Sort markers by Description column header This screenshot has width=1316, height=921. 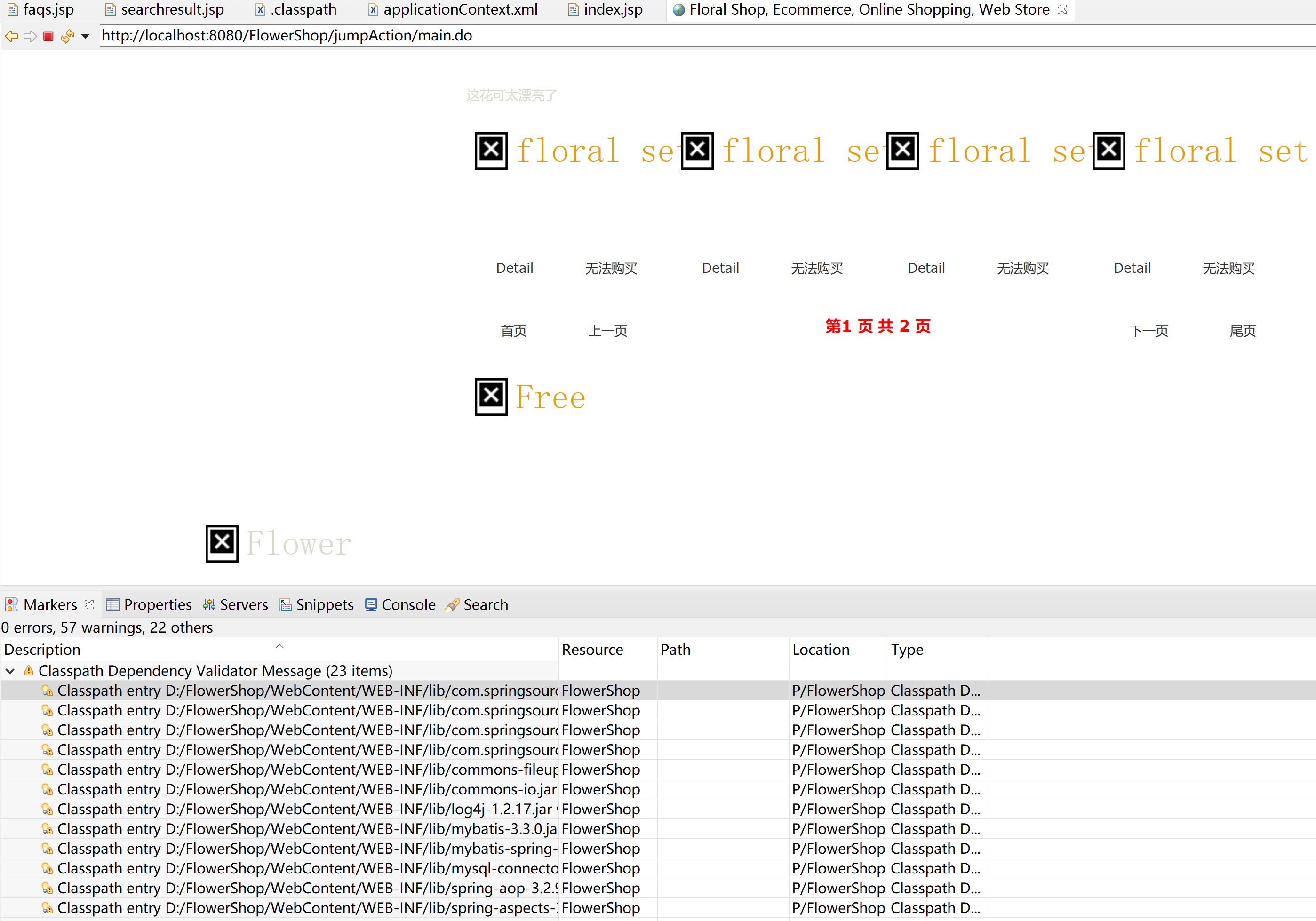click(x=42, y=649)
